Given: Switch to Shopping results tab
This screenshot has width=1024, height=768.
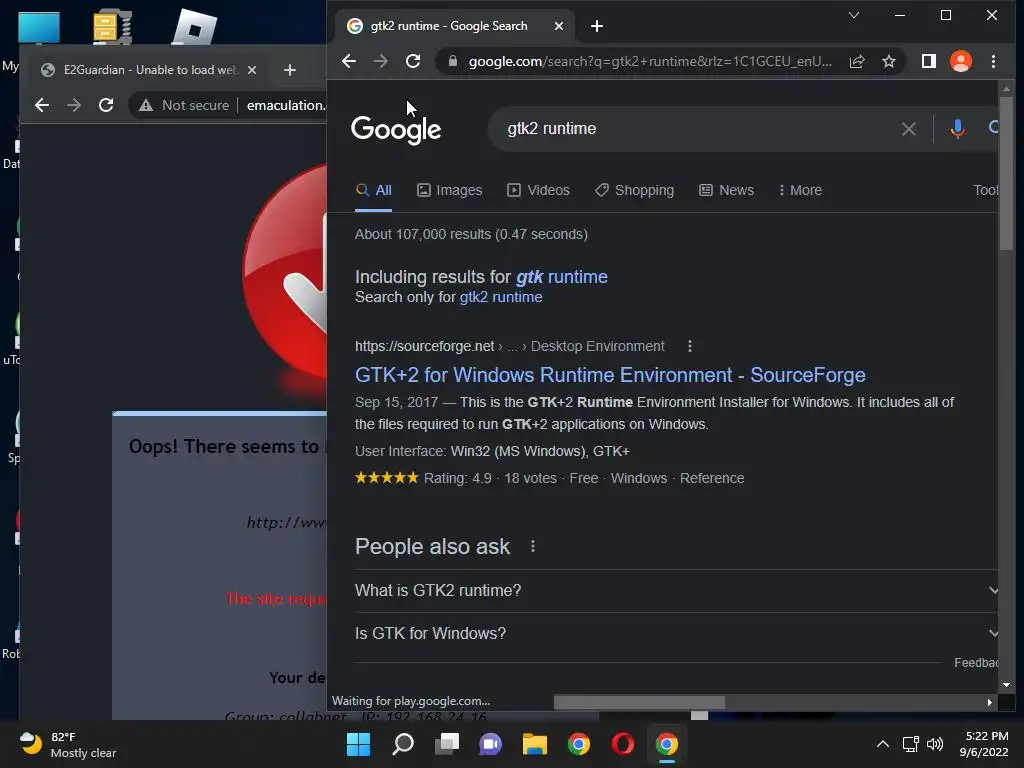Looking at the screenshot, I should click(634, 190).
